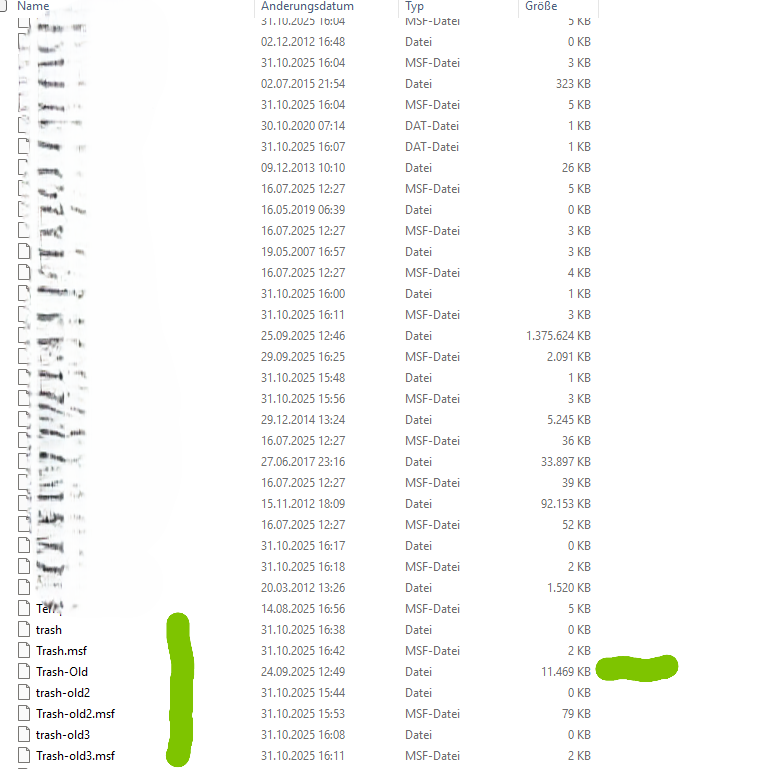Select Trash-old2.msf file name
Screen dimensions: 763x769
[75, 714]
